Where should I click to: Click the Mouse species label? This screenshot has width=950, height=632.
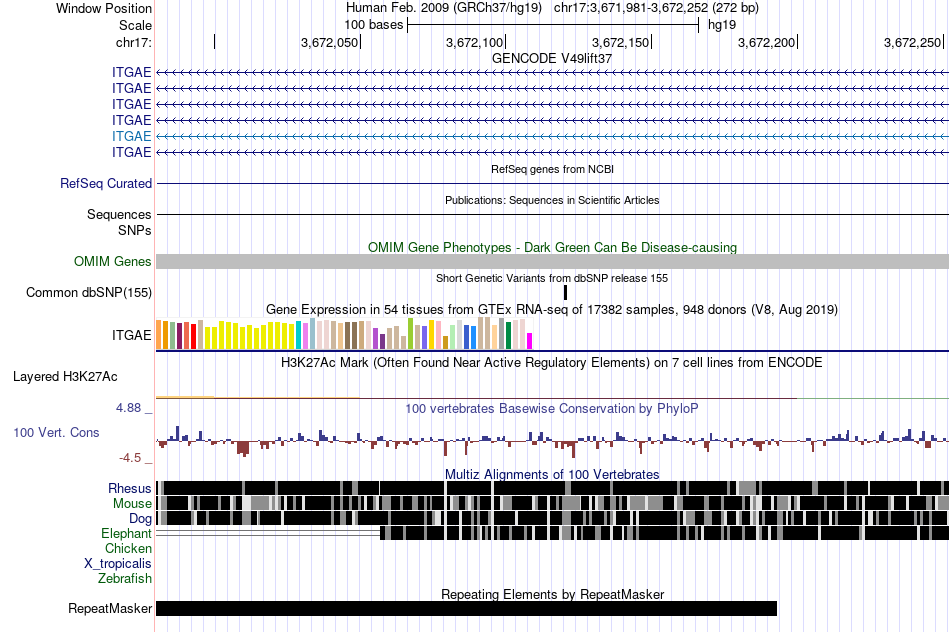132,504
